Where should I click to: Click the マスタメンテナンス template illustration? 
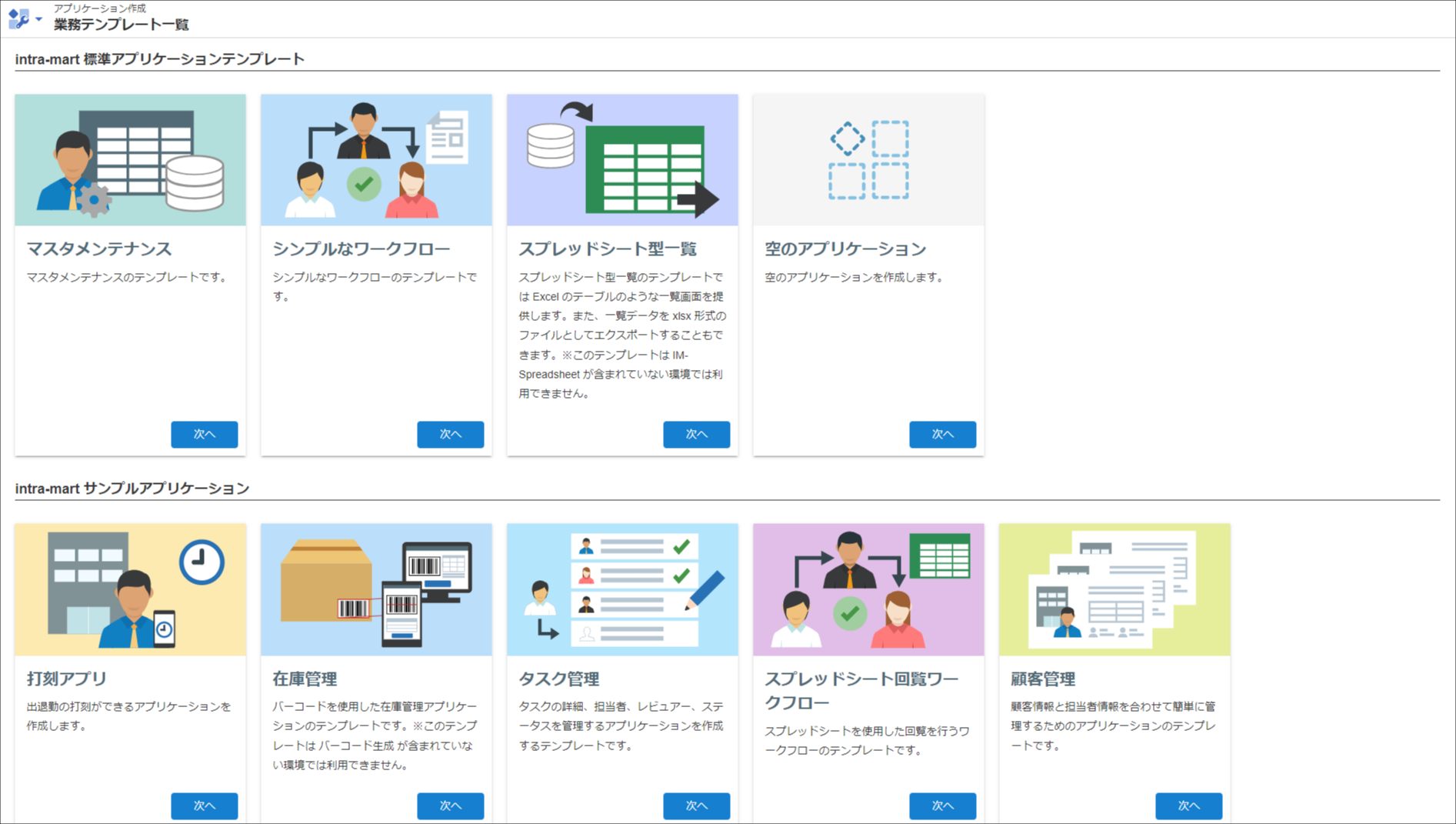[131, 160]
